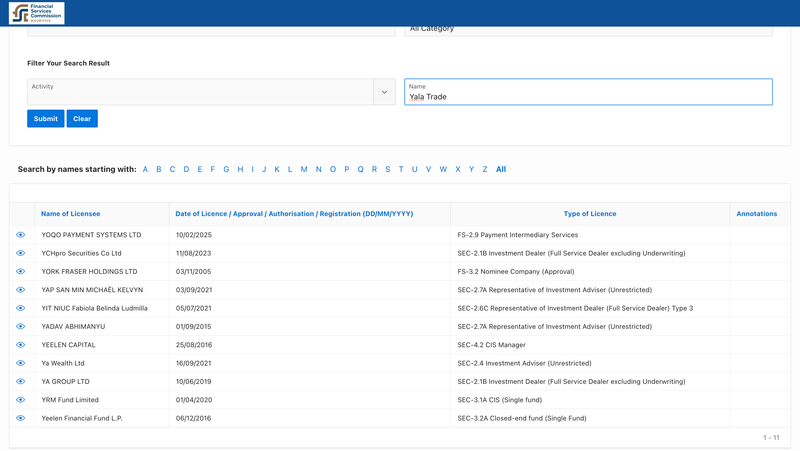Expand the Activity dropdown arrow
Viewport: 800px width, 451px height.
point(384,92)
